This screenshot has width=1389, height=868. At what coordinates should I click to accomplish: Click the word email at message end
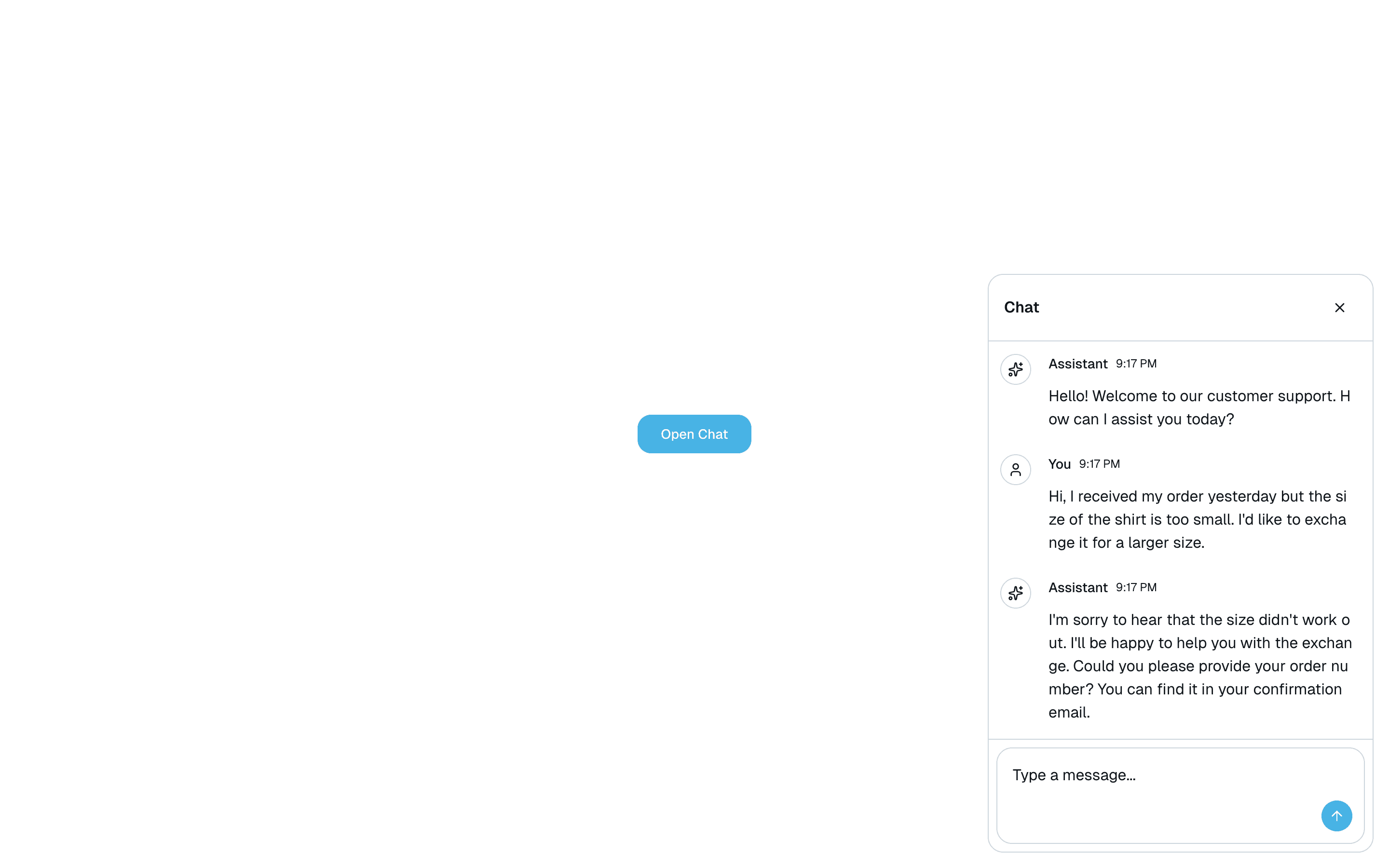click(x=1069, y=712)
